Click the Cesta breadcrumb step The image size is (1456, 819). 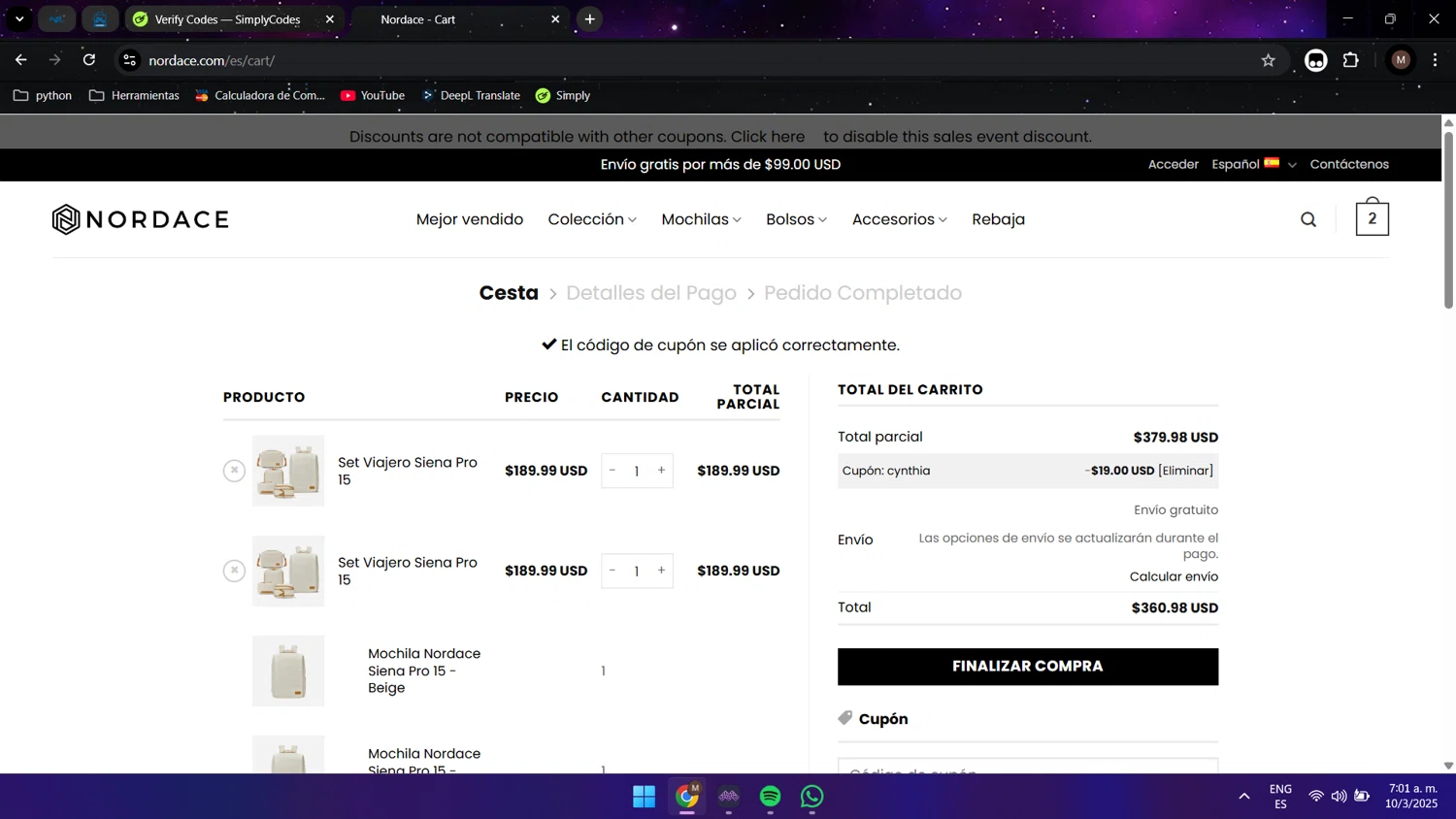point(509,293)
